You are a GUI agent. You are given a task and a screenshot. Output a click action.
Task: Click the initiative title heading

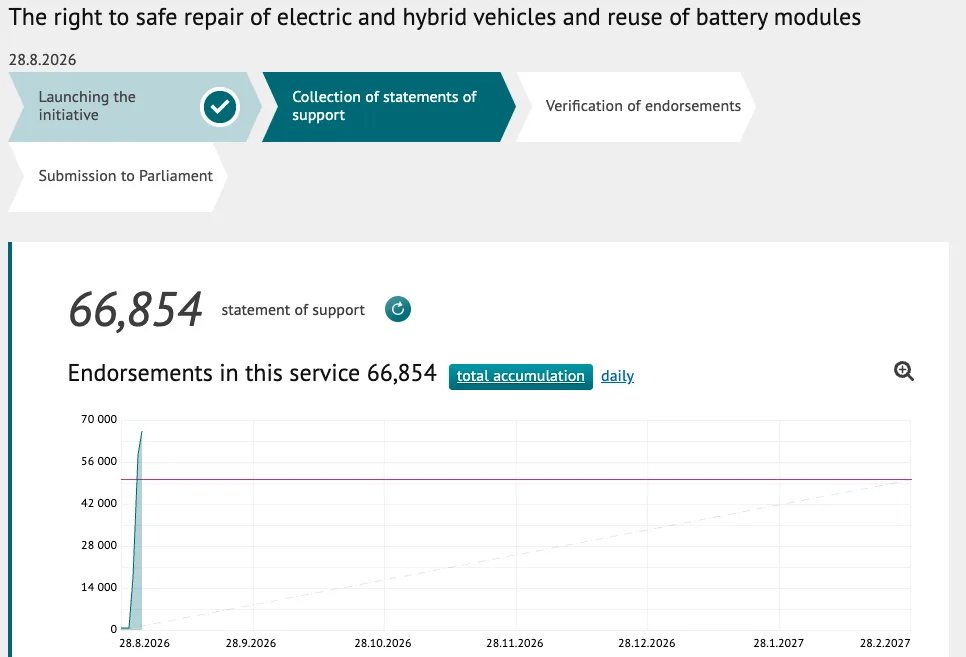coord(434,17)
